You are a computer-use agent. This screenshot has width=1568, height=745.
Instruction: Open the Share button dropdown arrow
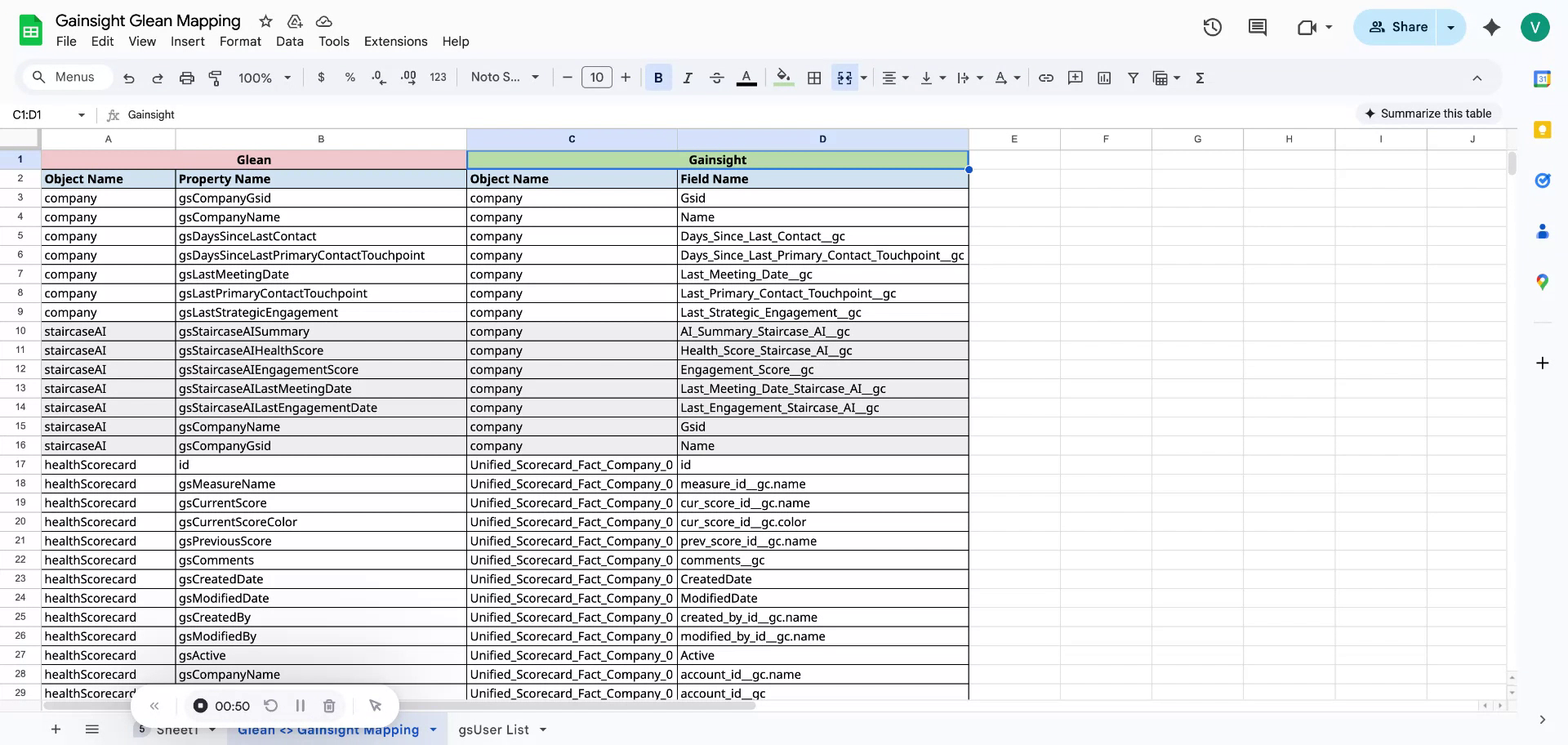click(x=1450, y=27)
